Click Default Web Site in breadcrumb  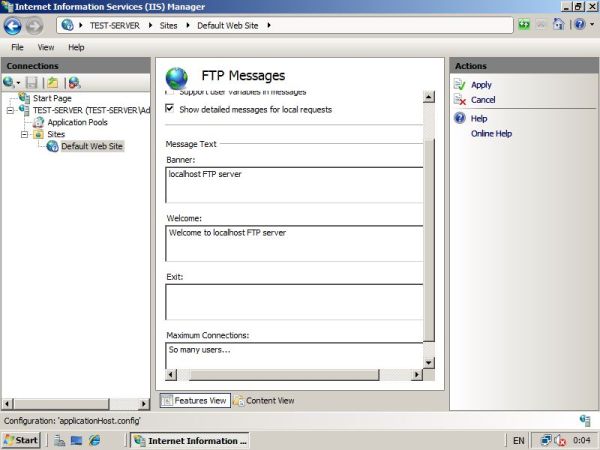click(228, 25)
